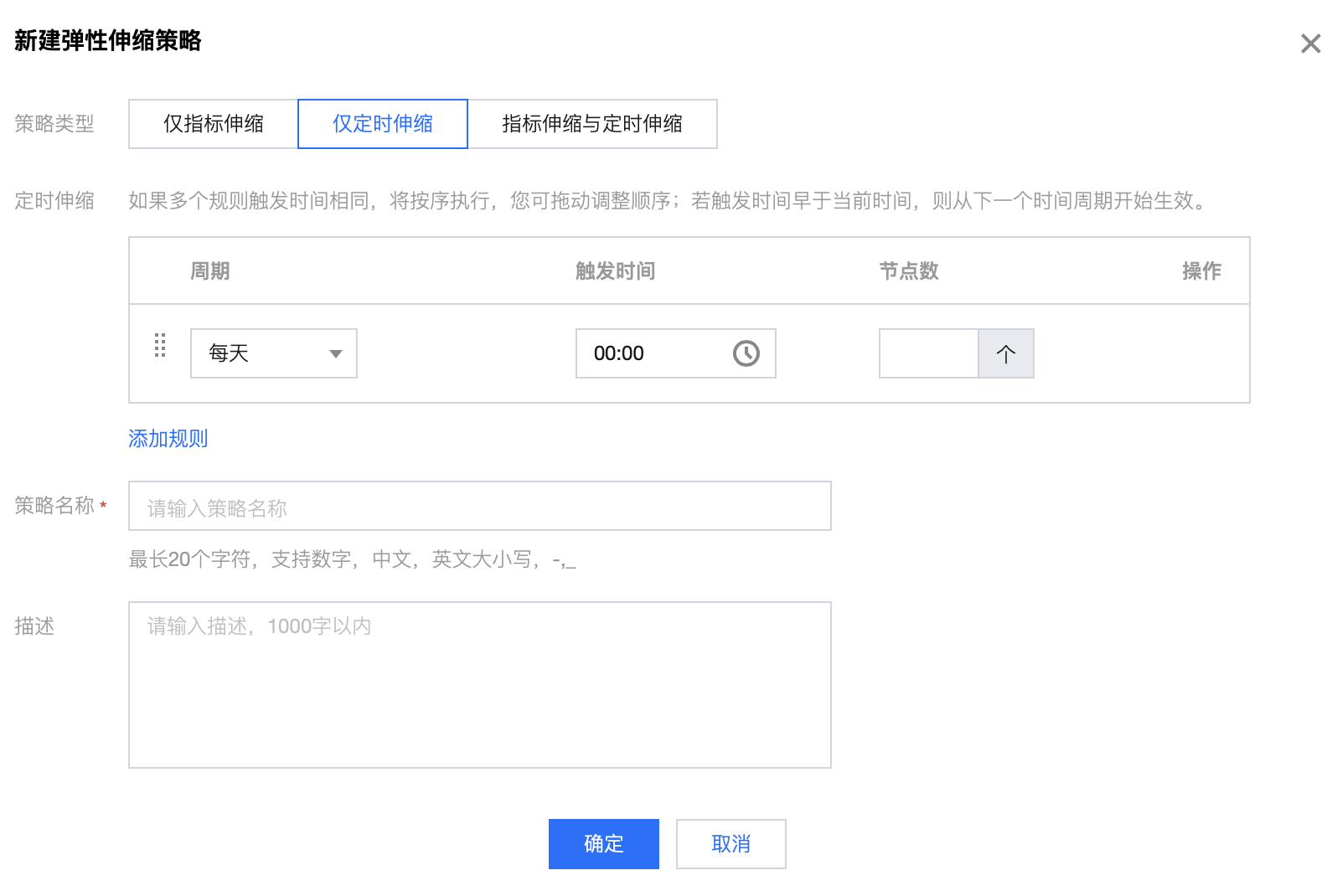1337x896 pixels.
Task: Click the 00:00 trigger time field
Action: [x=676, y=353]
